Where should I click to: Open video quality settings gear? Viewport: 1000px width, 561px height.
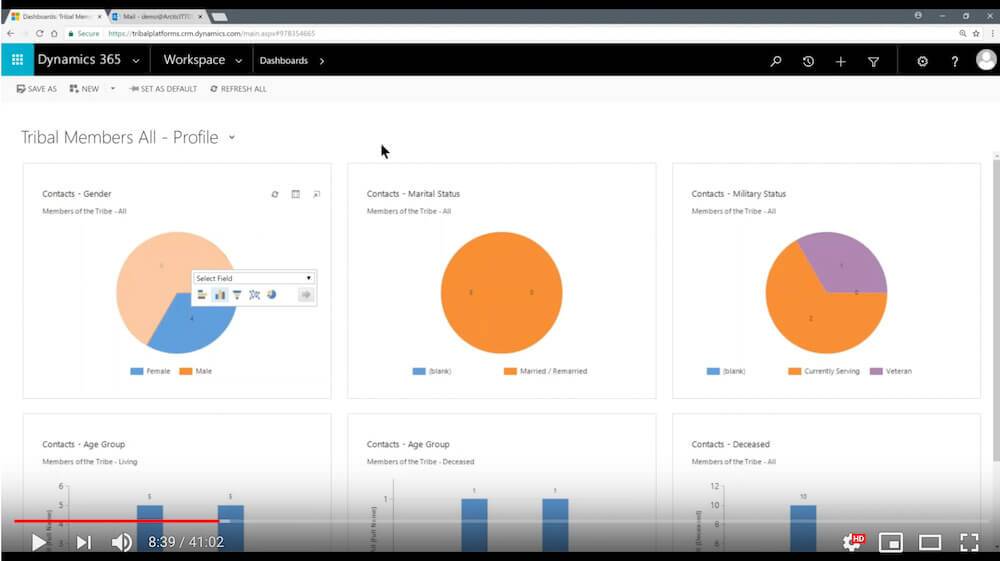[853, 543]
